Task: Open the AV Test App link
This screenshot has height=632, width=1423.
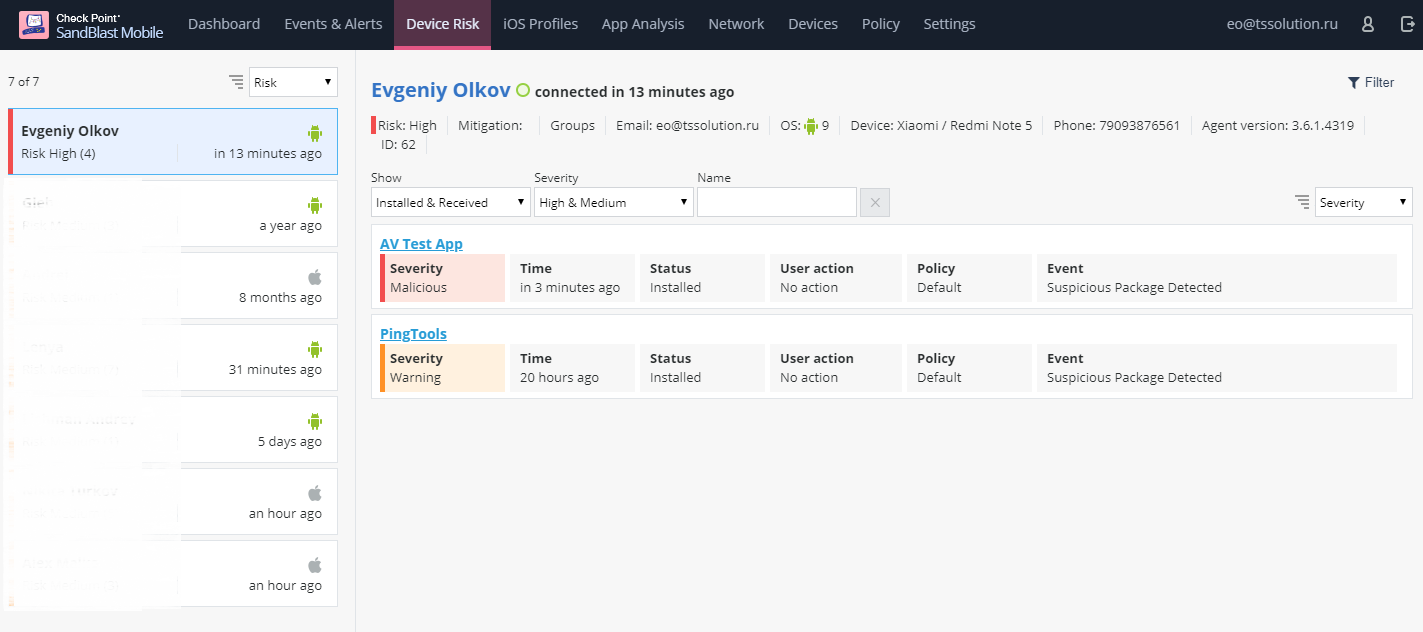Action: click(x=421, y=244)
